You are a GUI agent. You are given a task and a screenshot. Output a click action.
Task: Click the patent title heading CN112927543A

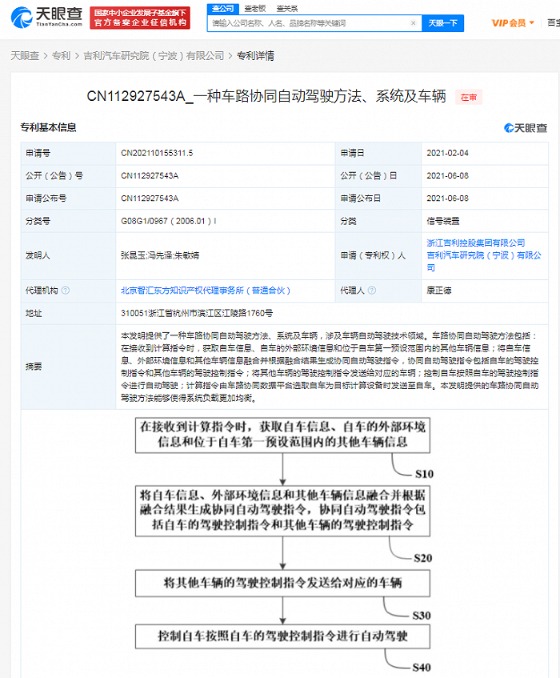pos(266,96)
